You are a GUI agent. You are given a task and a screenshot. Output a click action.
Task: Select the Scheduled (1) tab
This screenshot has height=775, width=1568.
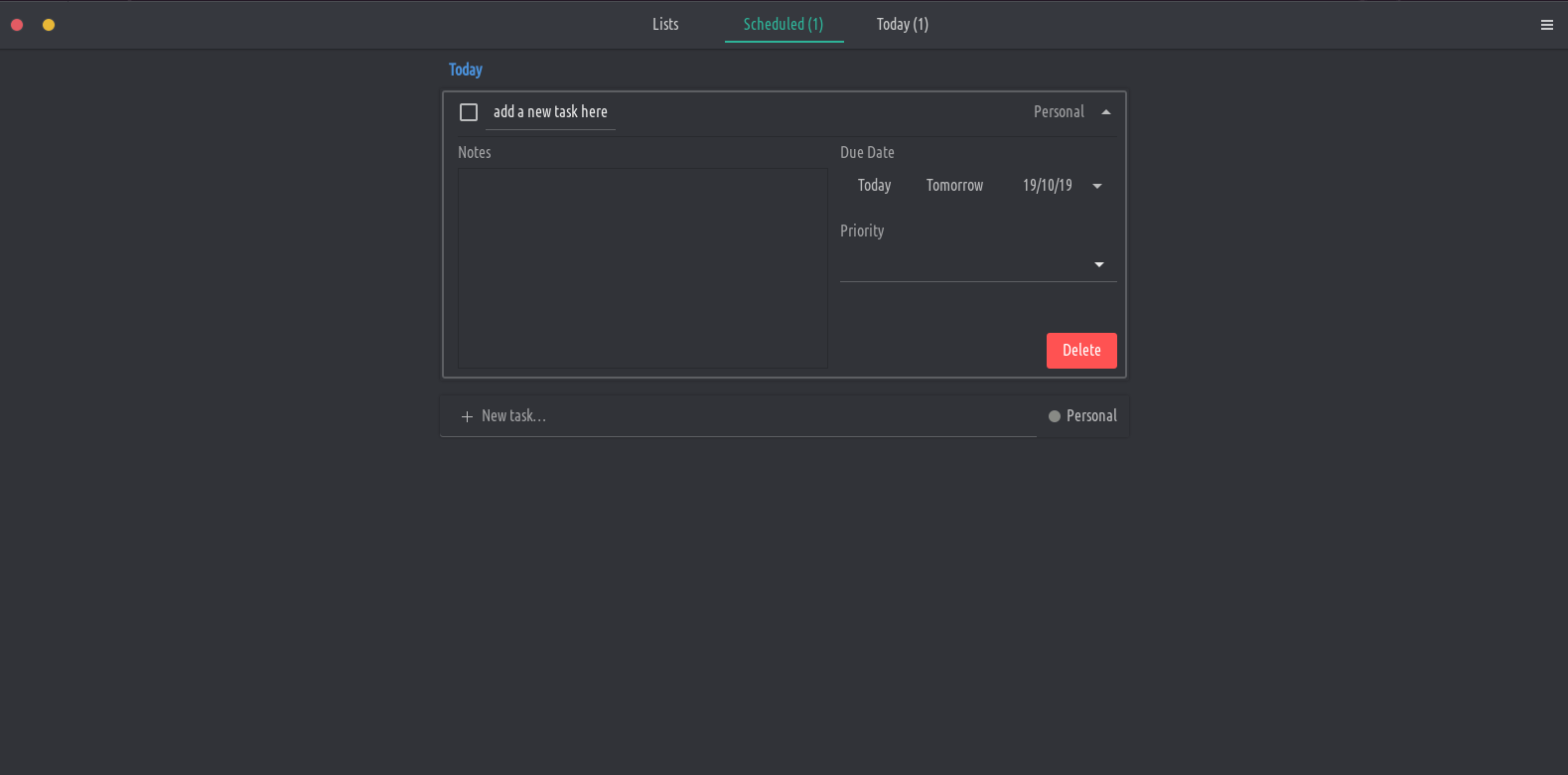(x=784, y=25)
